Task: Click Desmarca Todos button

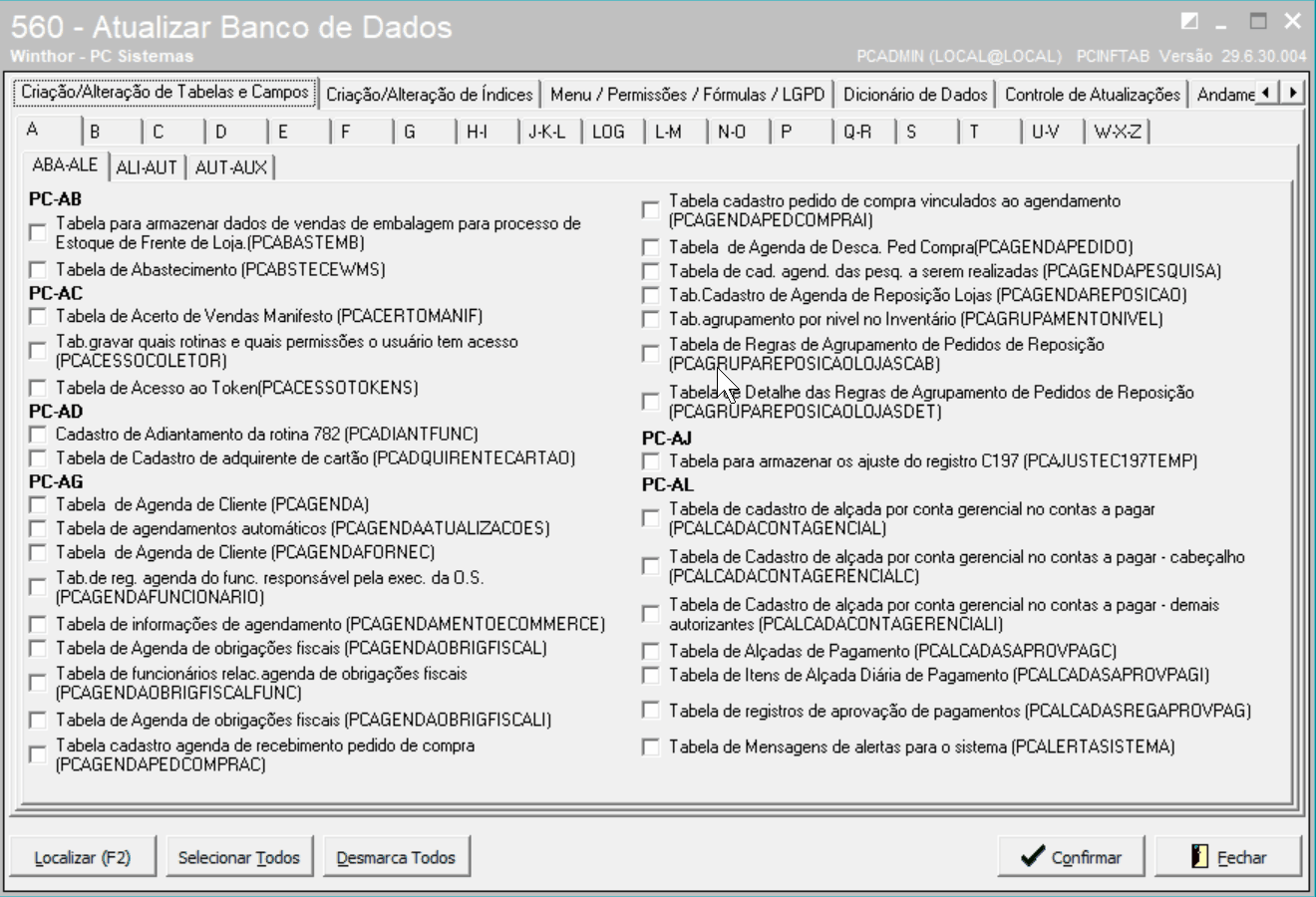Action: pyautogui.click(x=396, y=857)
